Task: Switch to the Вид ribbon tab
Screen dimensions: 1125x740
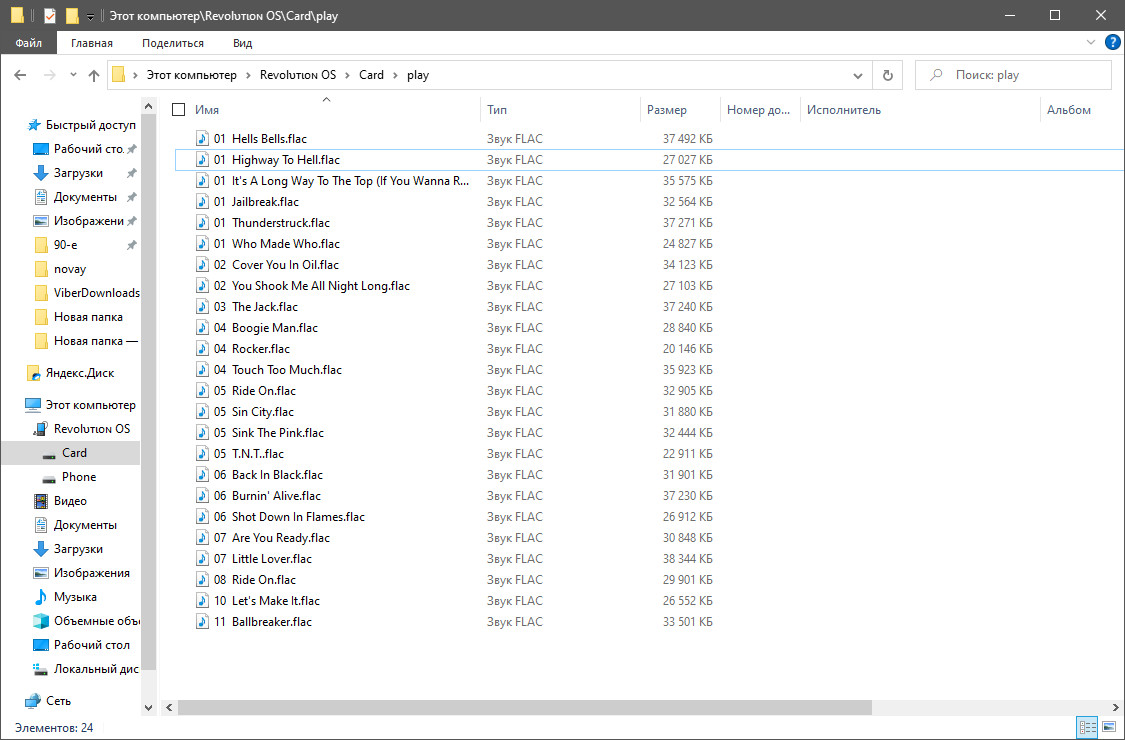Action: (x=242, y=43)
